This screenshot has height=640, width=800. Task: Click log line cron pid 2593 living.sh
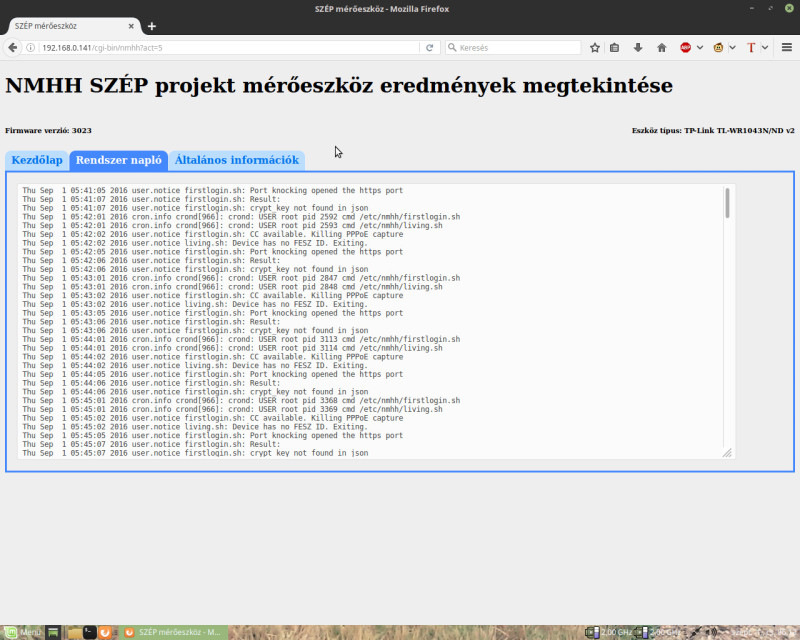233,226
